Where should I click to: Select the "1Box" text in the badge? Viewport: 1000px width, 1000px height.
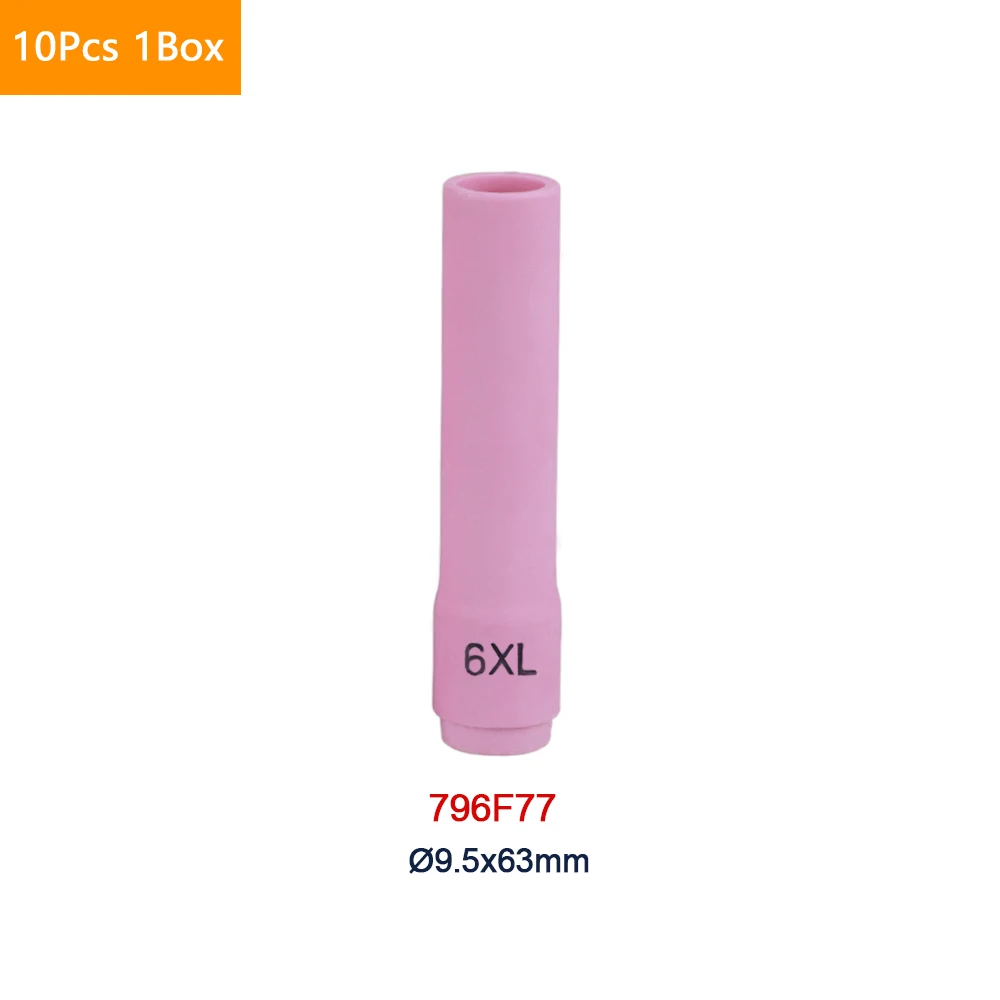click(x=179, y=47)
